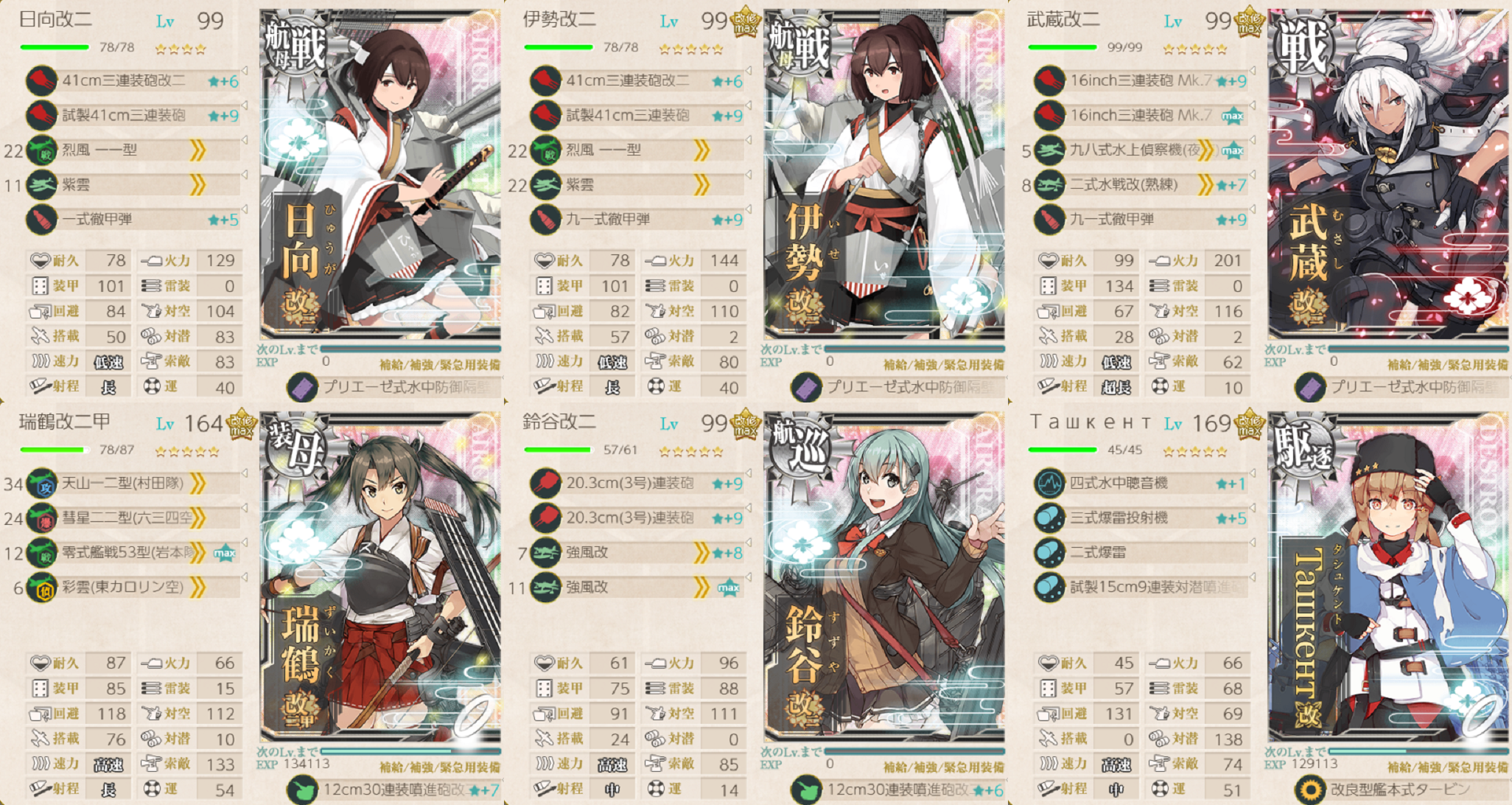This screenshot has width=1512, height=805.
Task: Open Musashi's character portrait card
Action: pos(1388,175)
